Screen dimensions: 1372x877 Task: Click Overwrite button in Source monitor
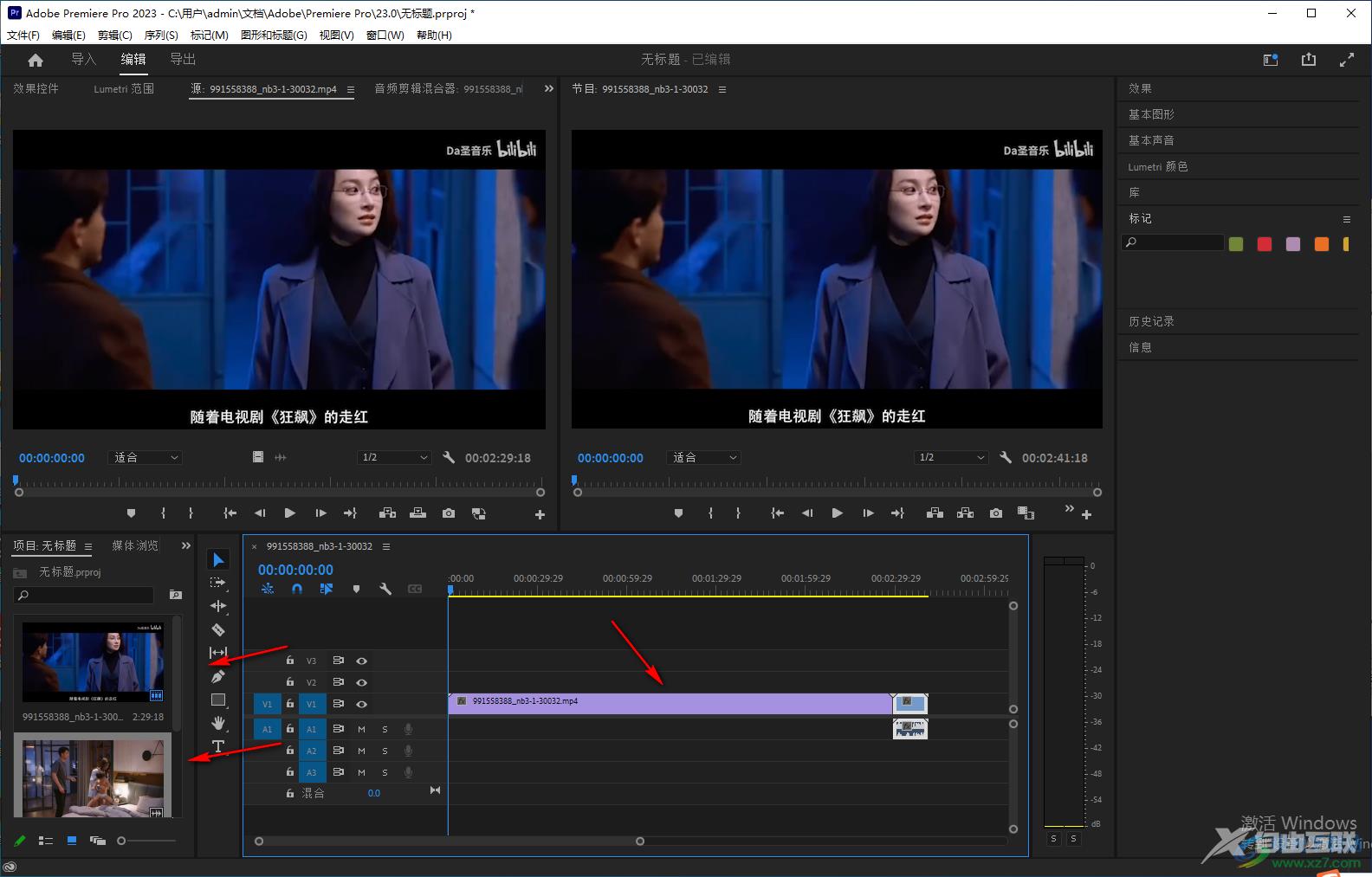pyautogui.click(x=417, y=513)
